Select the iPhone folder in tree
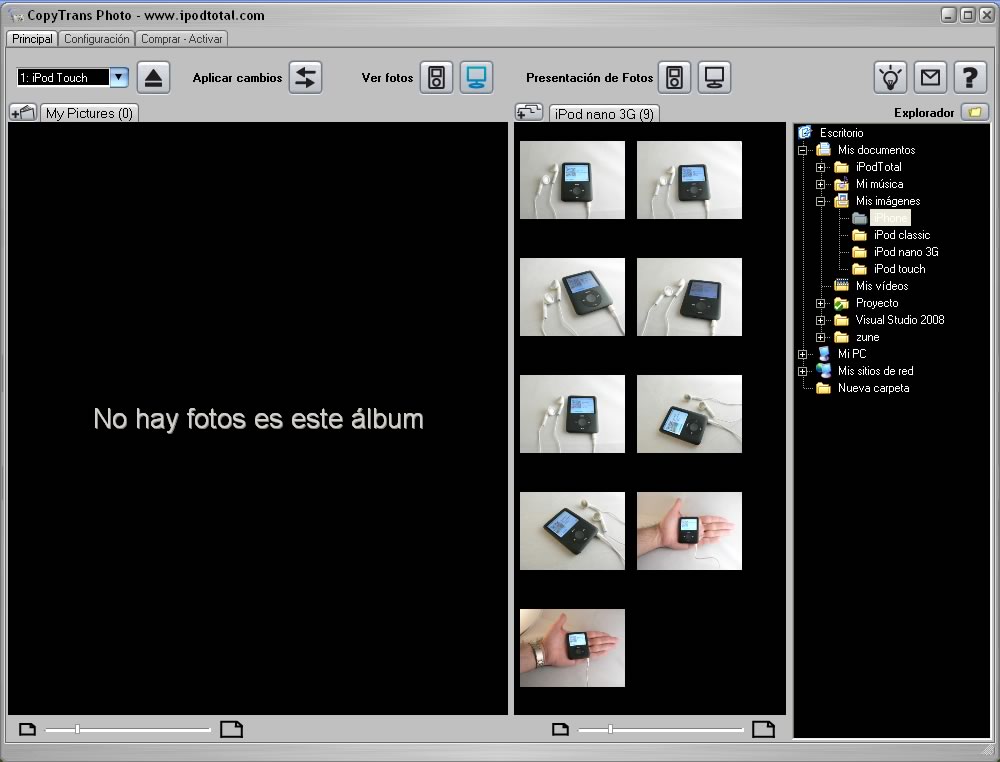Image resolution: width=1000 pixels, height=762 pixels. [890, 218]
